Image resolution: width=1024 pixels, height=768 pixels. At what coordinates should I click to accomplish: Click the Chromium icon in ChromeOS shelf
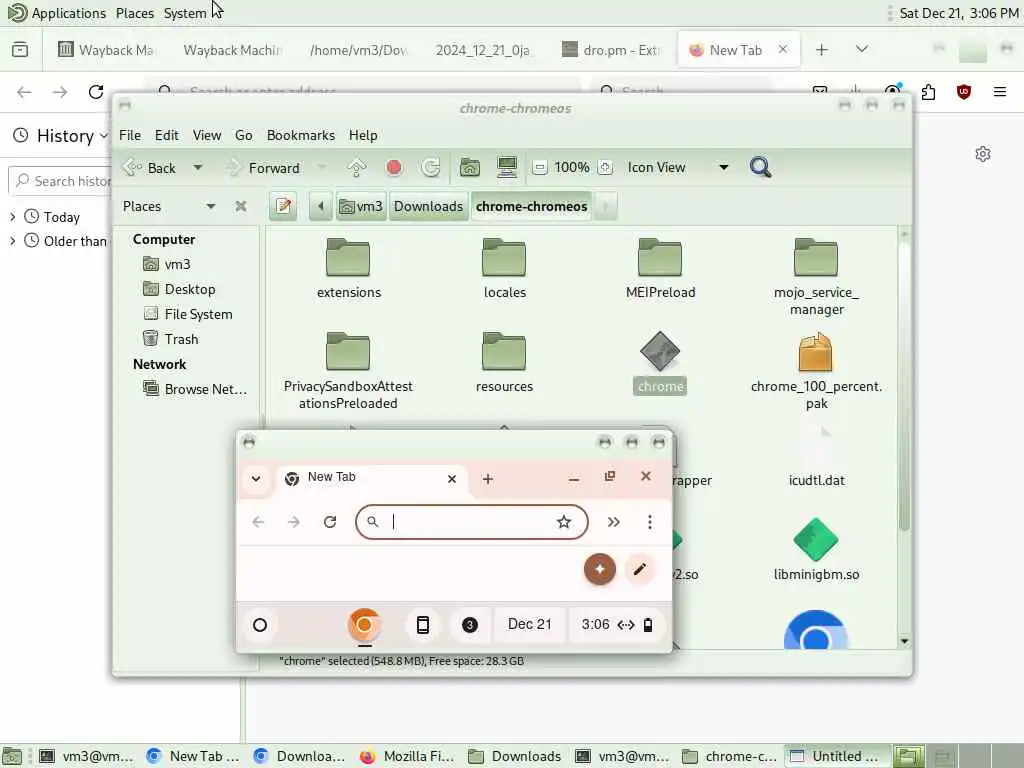pyautogui.click(x=364, y=625)
